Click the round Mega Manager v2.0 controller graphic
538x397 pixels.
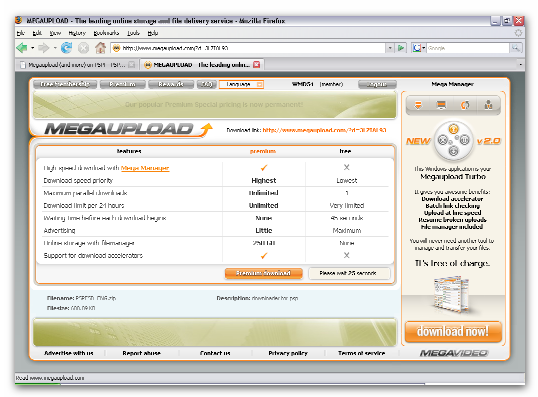click(x=453, y=140)
